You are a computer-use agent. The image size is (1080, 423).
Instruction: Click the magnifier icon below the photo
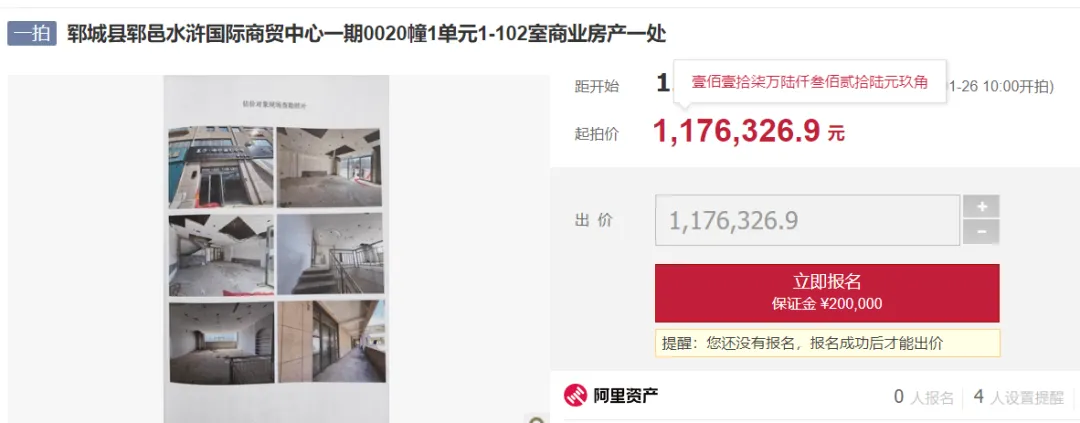[x=537, y=419]
